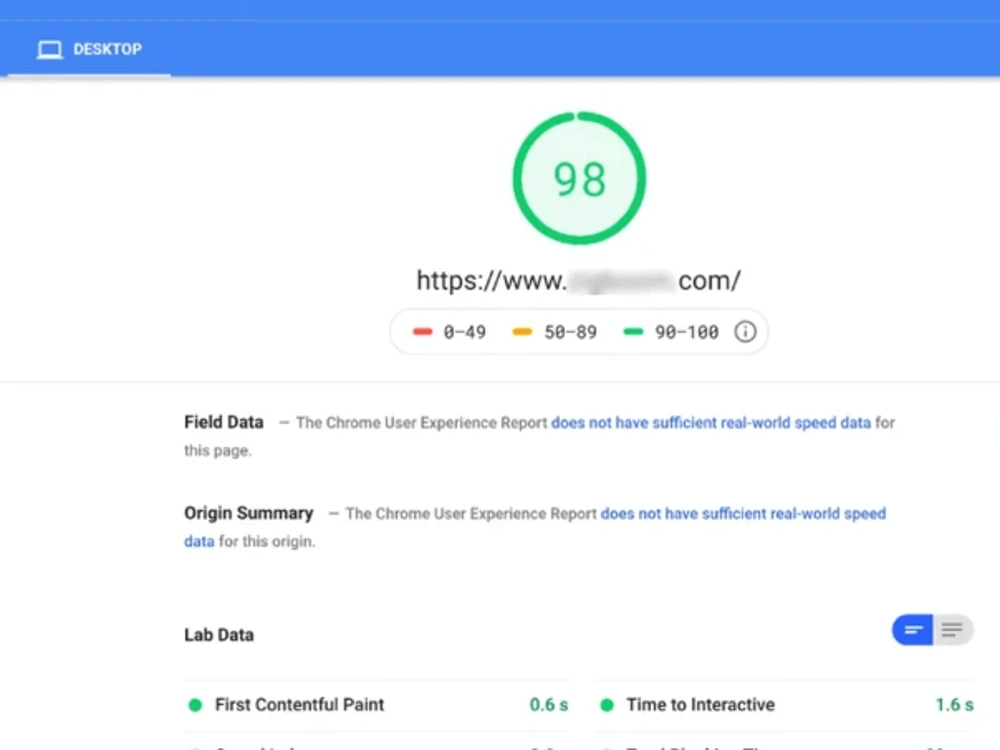Viewport: 1000px width, 750px height.
Task: Click the green 90-100 legend marker
Action: click(633, 332)
